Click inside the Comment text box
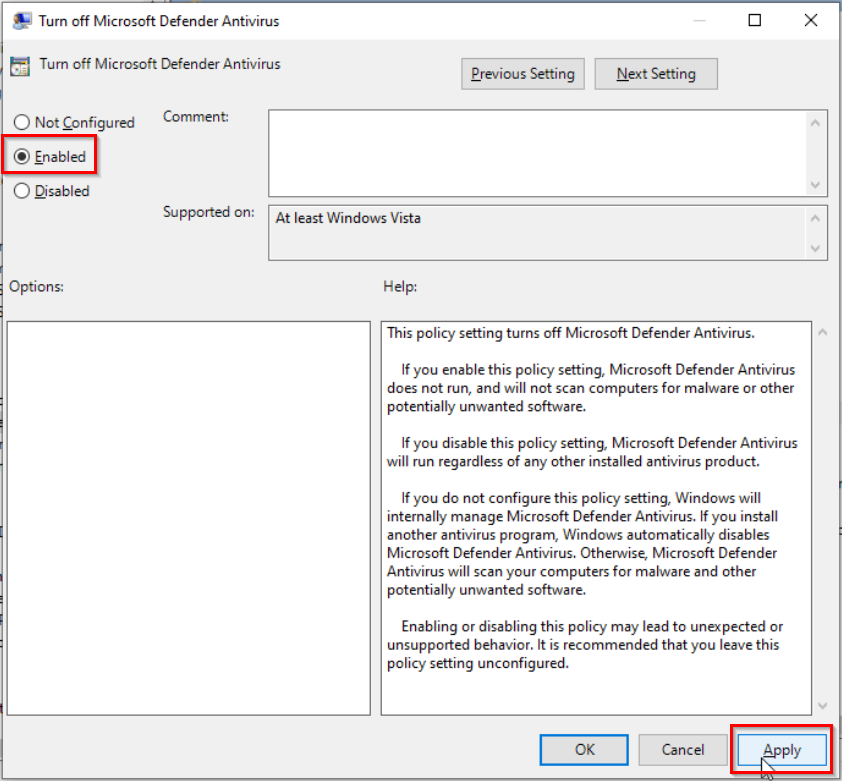The height and width of the screenshot is (781, 842). pos(537,153)
